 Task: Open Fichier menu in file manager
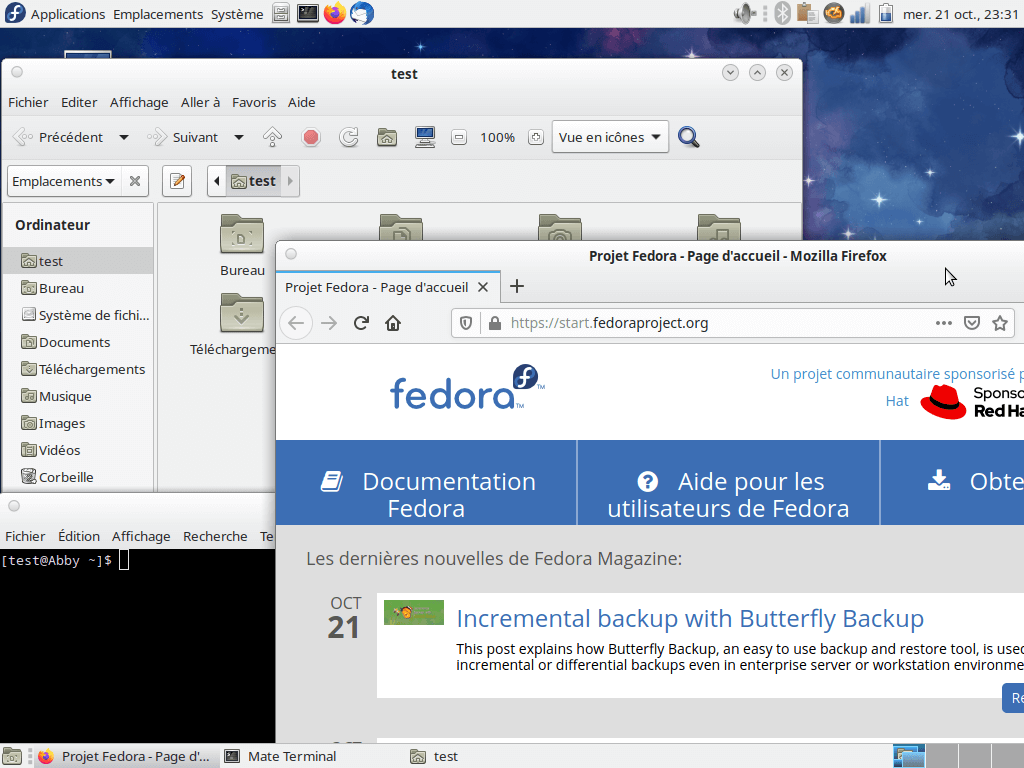(28, 103)
